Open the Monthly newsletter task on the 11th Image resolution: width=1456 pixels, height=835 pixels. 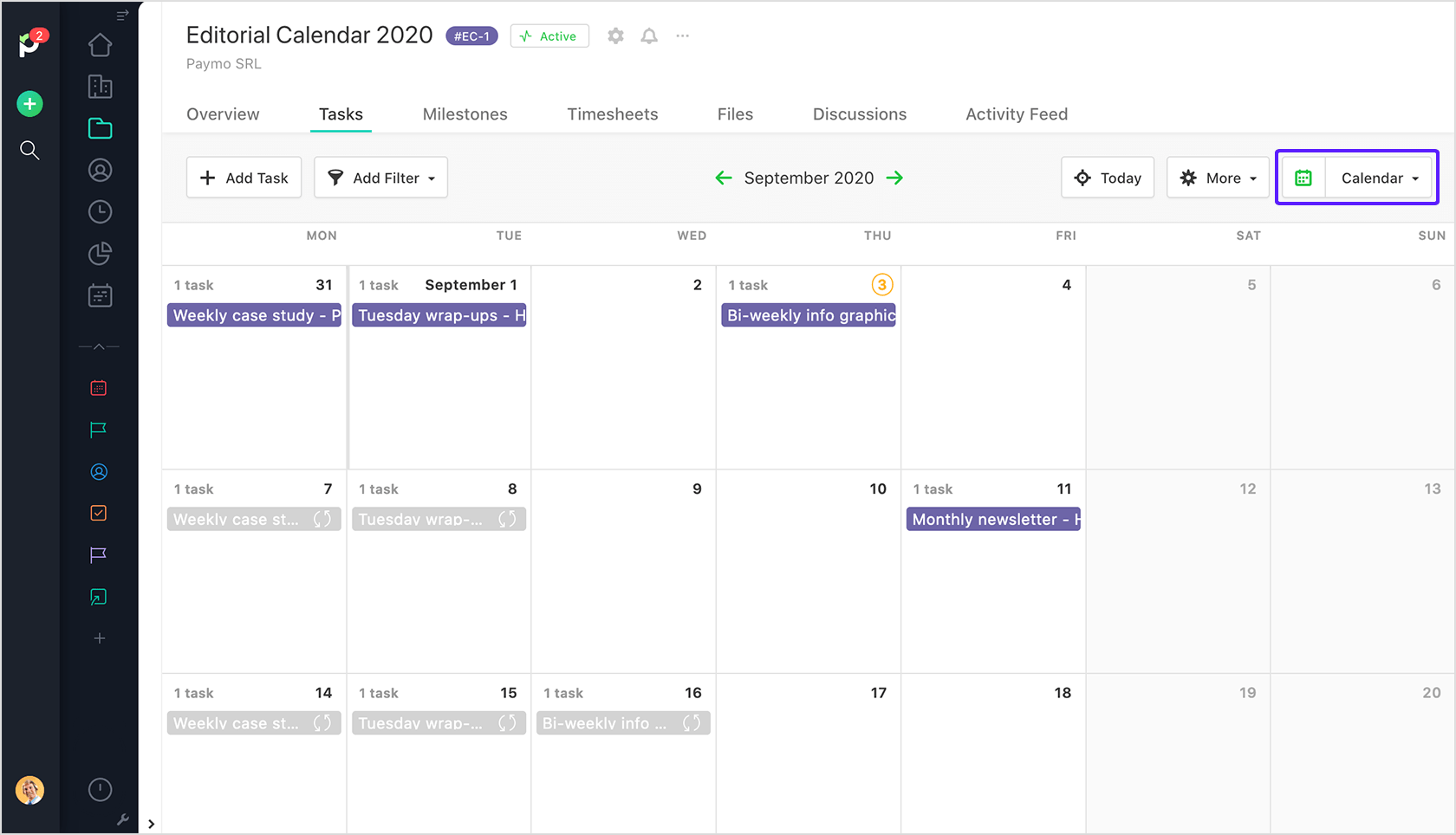[993, 520]
